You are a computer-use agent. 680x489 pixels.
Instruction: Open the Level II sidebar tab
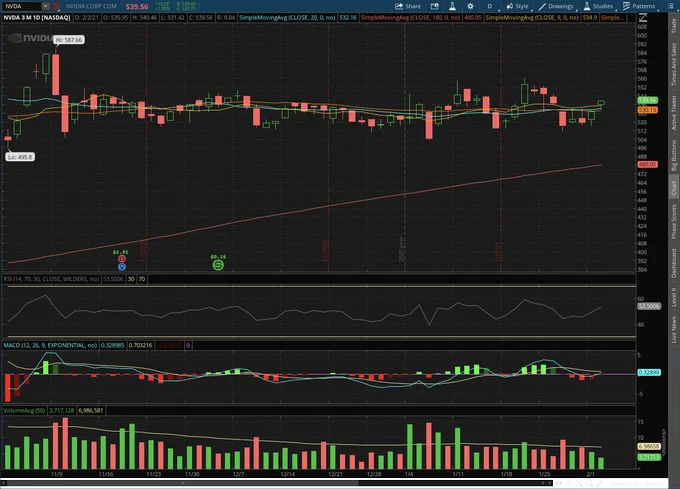[x=674, y=297]
